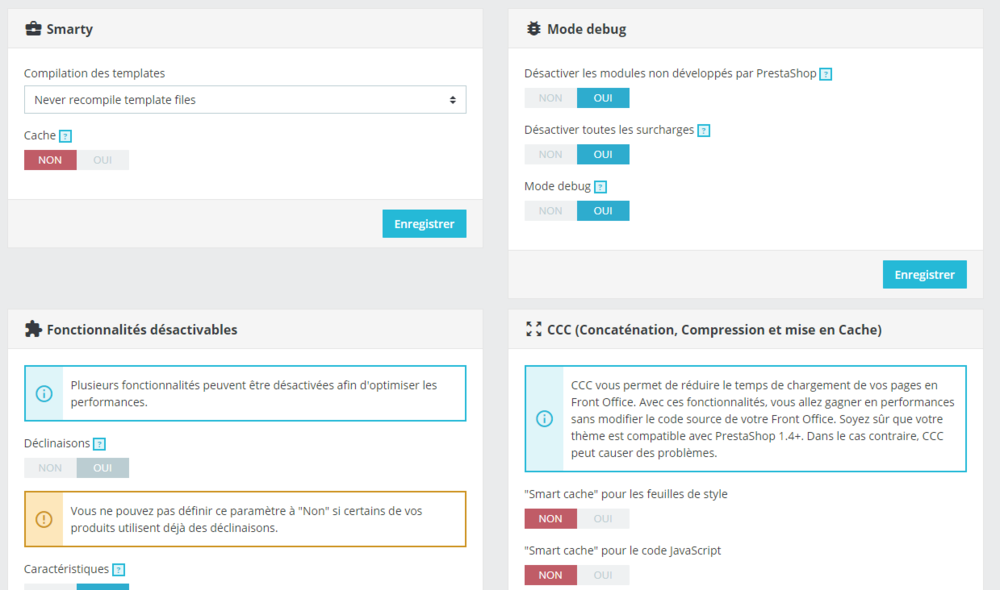Enable Smart cache for feuilles de style
The image size is (1000, 590).
(603, 519)
